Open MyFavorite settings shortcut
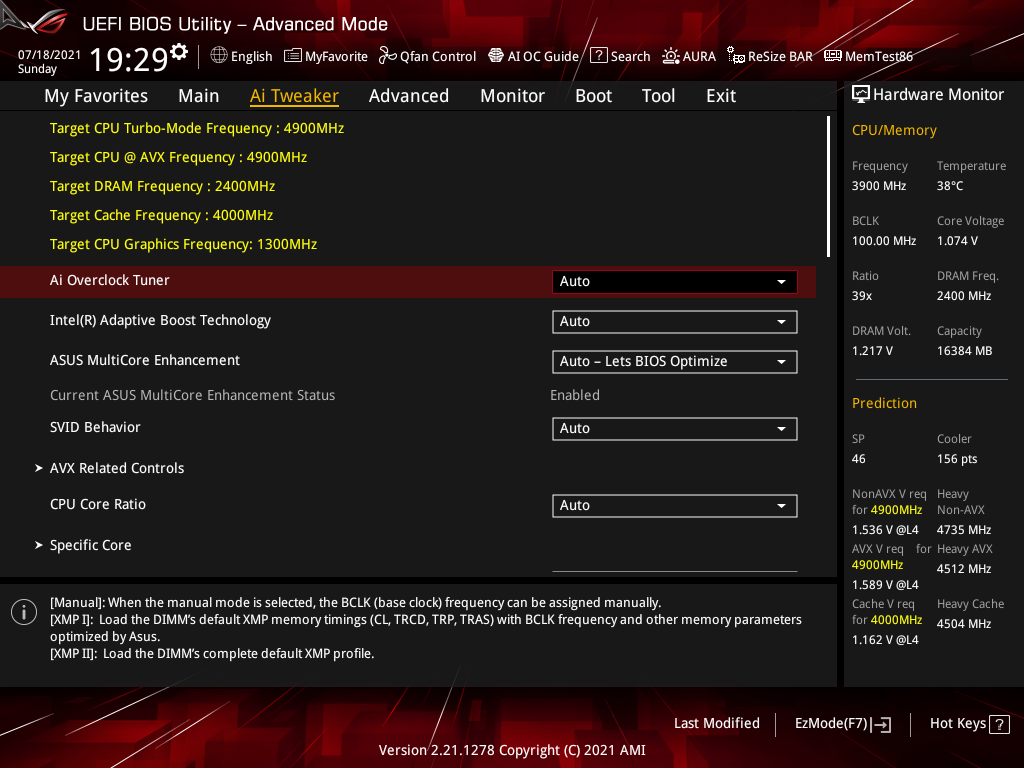The image size is (1024, 768). 326,56
